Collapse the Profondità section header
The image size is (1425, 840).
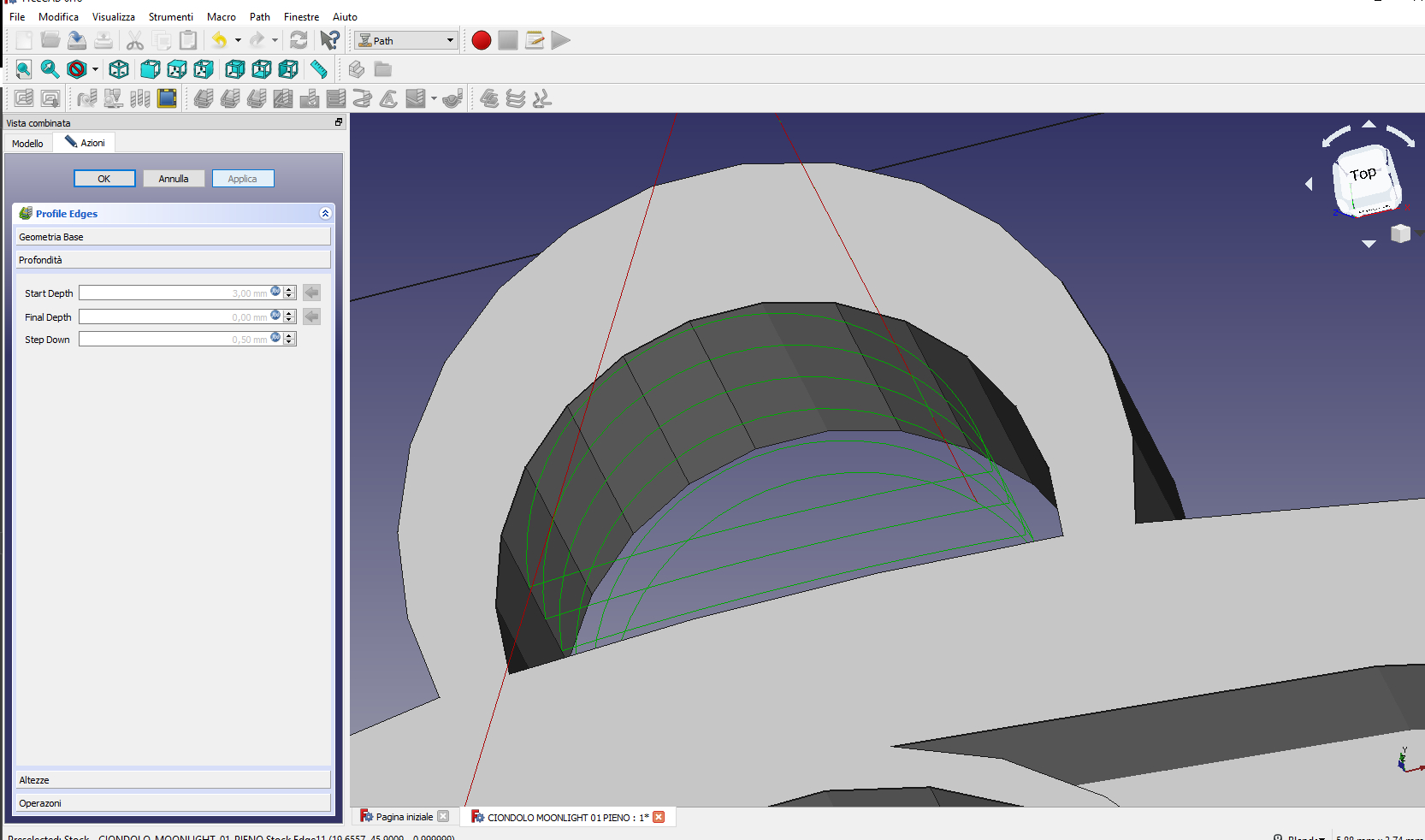173,260
